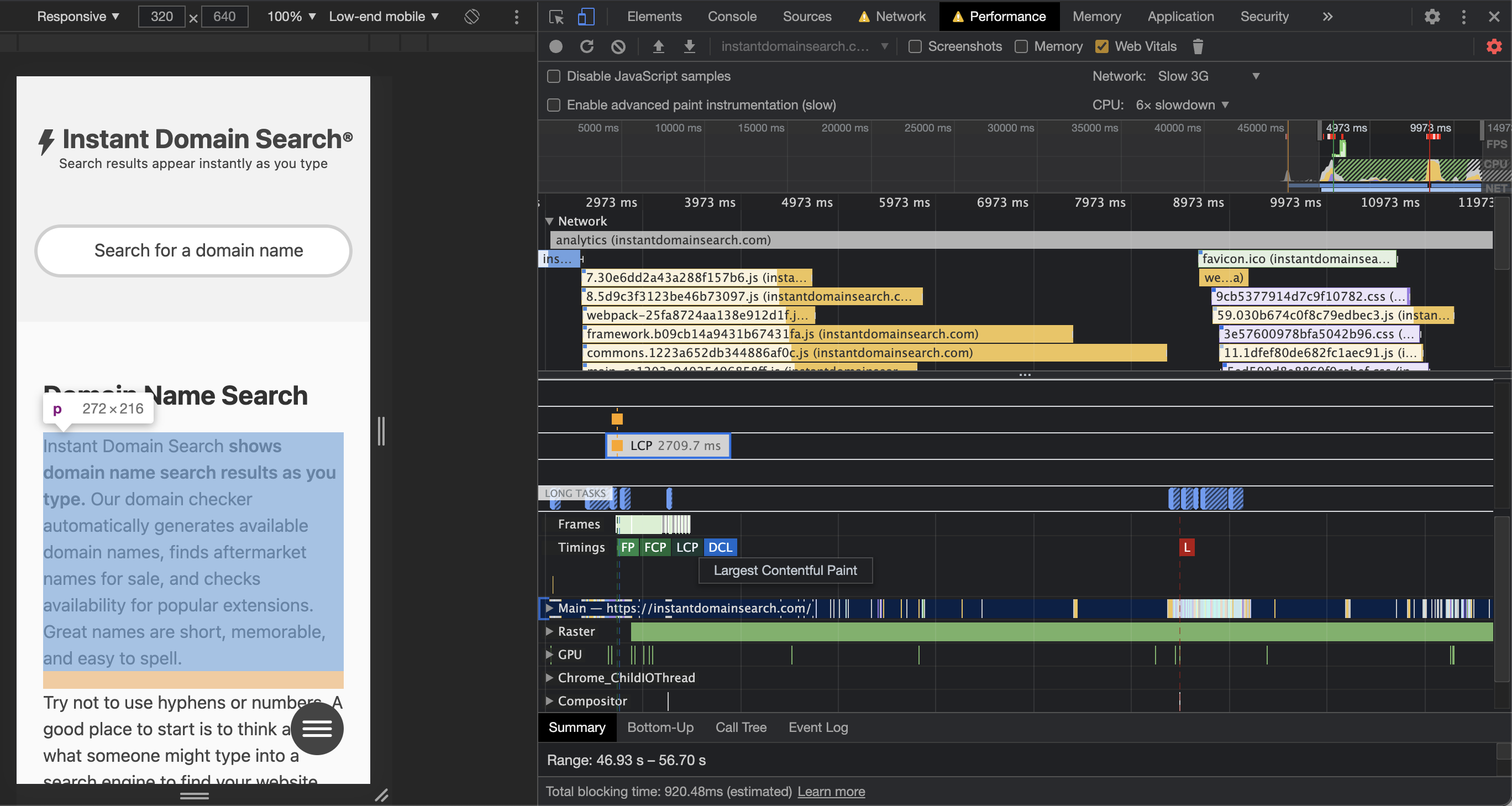Image resolution: width=1512 pixels, height=806 pixels.
Task: Check Disable JavaScript samples
Action: (x=554, y=76)
